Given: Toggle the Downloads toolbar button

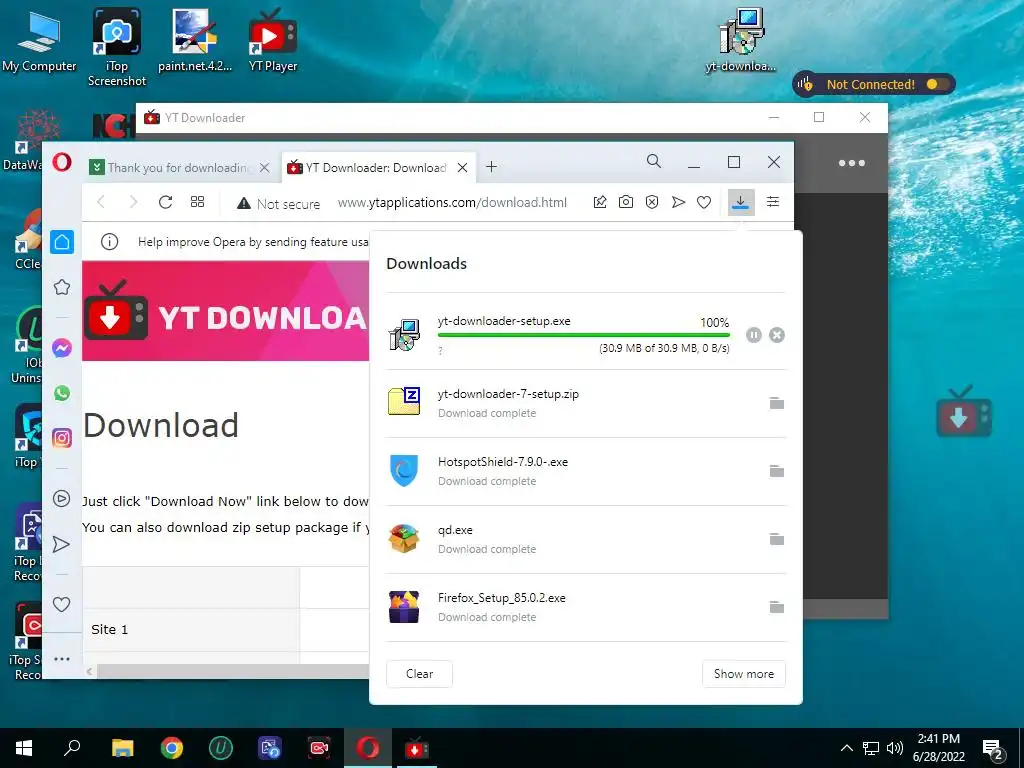Looking at the screenshot, I should click(741, 202).
